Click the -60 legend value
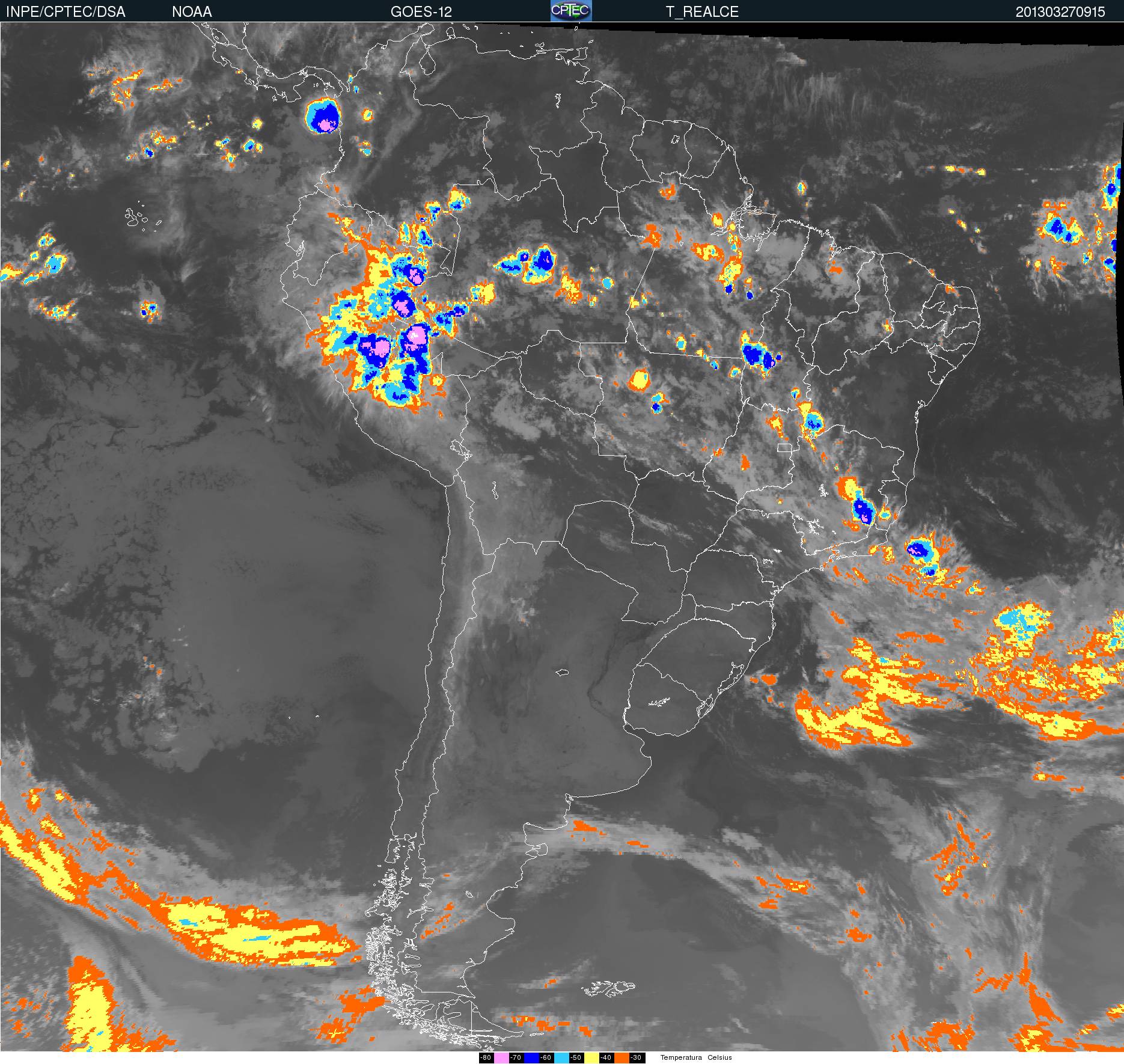This screenshot has width=1124, height=1064. [546, 1058]
